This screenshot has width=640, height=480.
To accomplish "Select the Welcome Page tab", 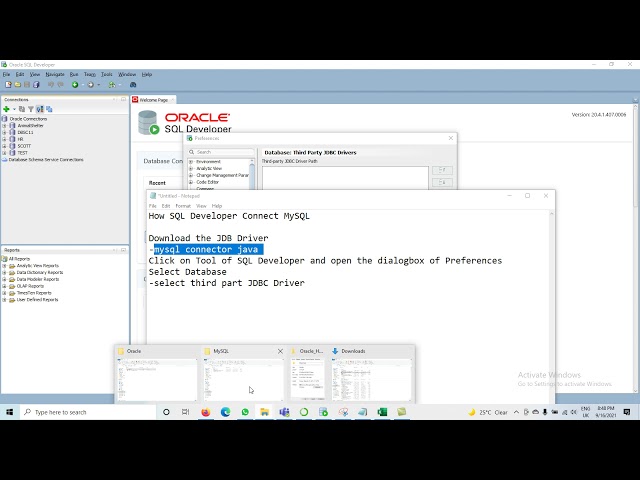I will click(153, 100).
